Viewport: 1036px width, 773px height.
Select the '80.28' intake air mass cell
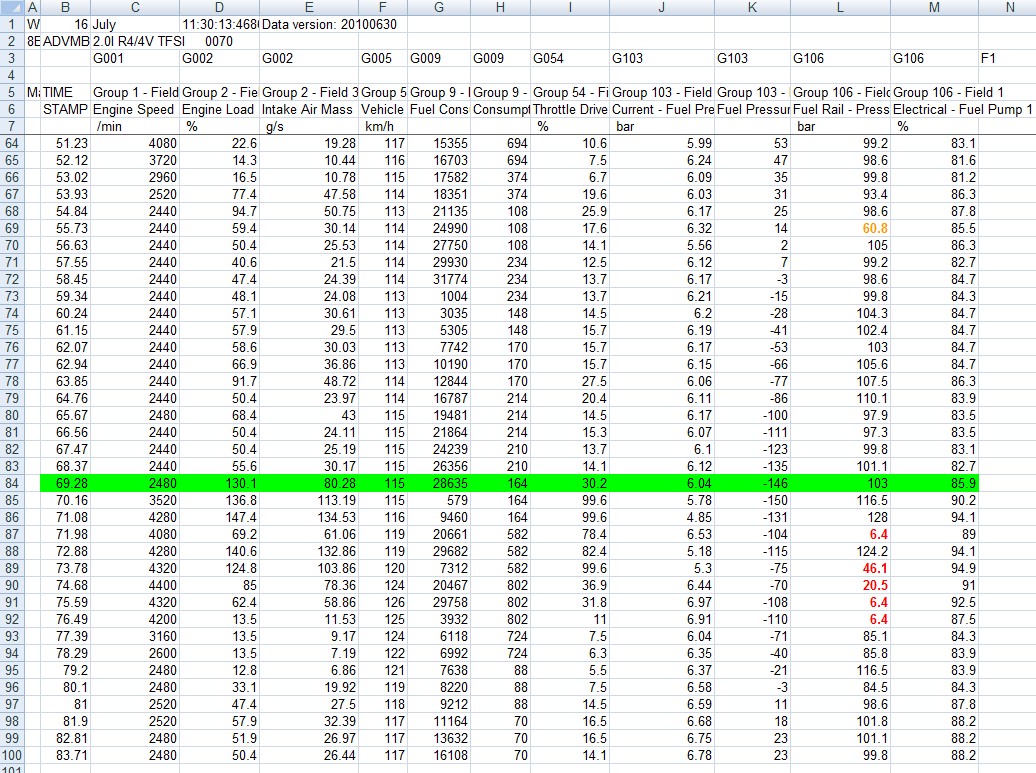pyautogui.click(x=309, y=483)
